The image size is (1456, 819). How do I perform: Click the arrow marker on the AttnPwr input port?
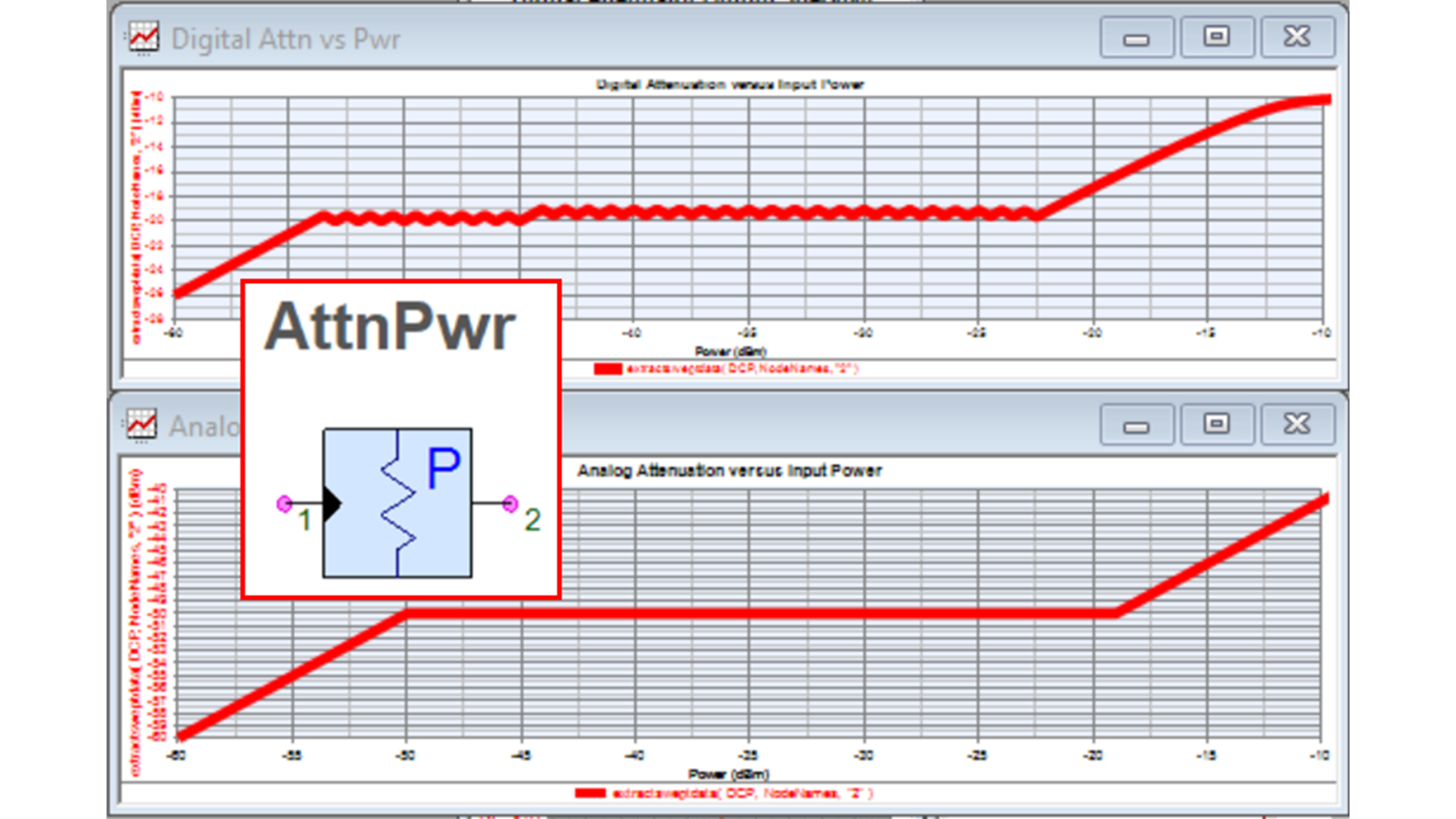coord(332,502)
